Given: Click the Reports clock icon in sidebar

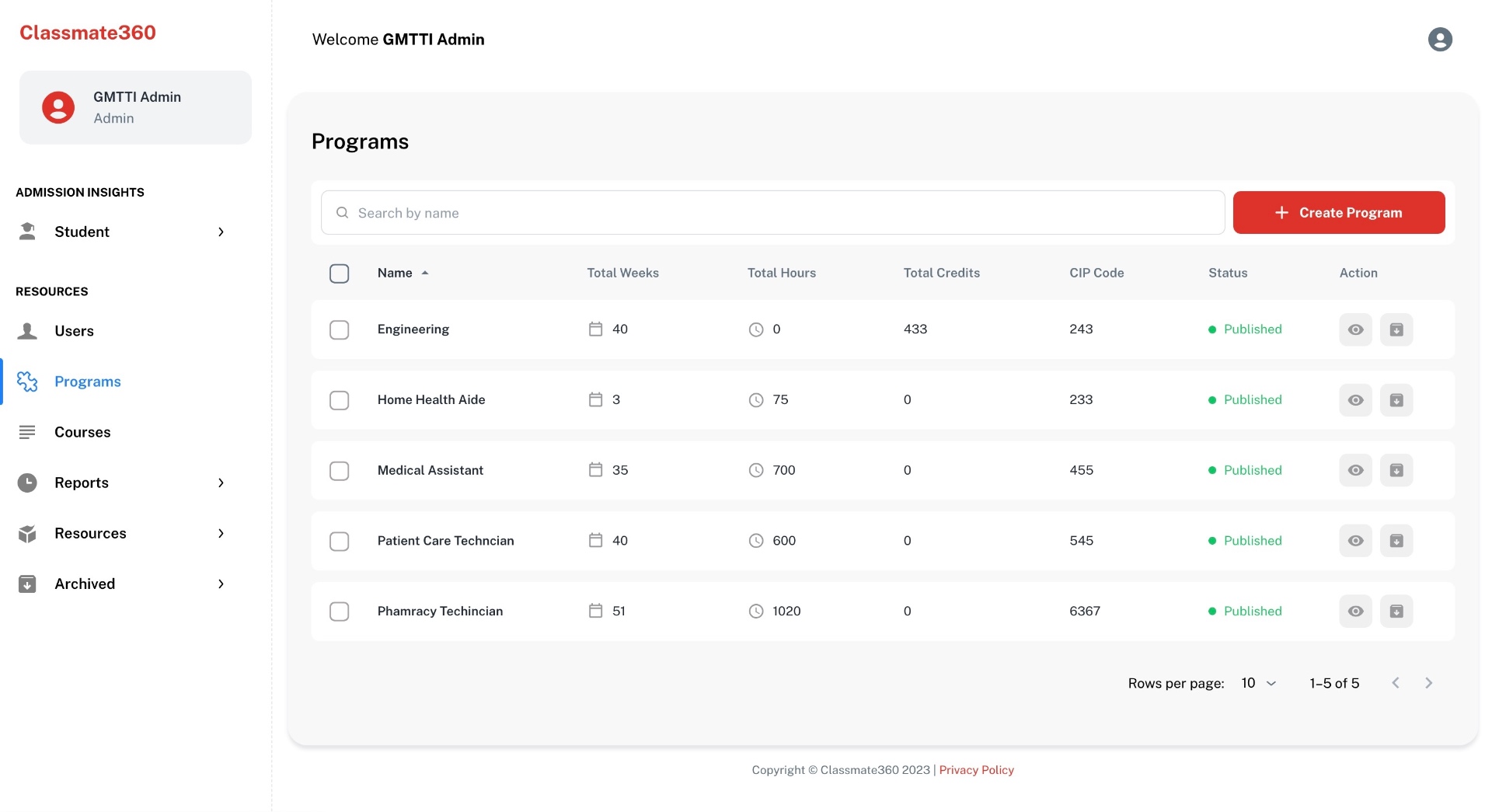Looking at the screenshot, I should 27,483.
